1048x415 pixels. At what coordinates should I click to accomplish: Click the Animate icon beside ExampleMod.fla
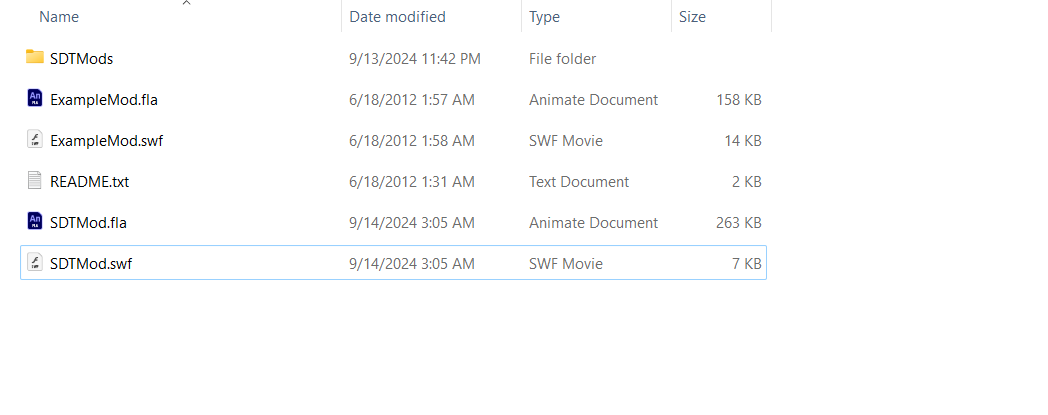[35, 99]
